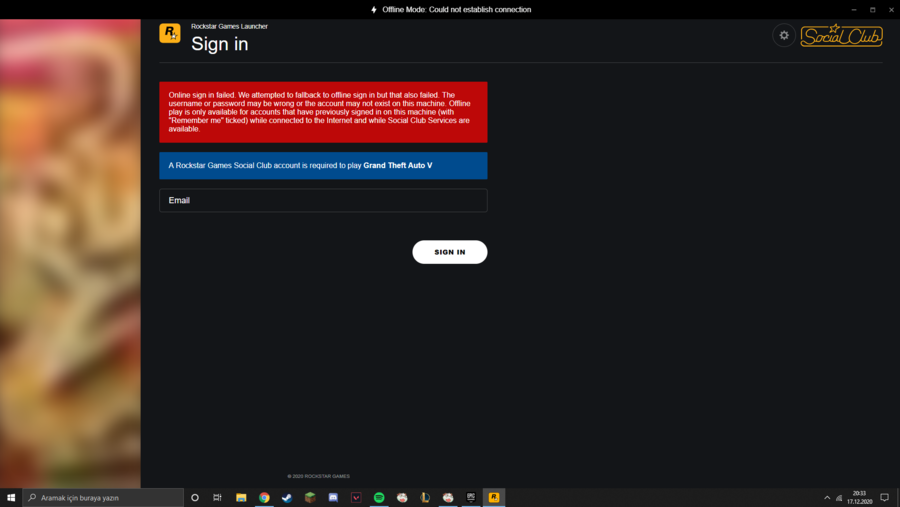Click the Social Club logo

(x=841, y=36)
